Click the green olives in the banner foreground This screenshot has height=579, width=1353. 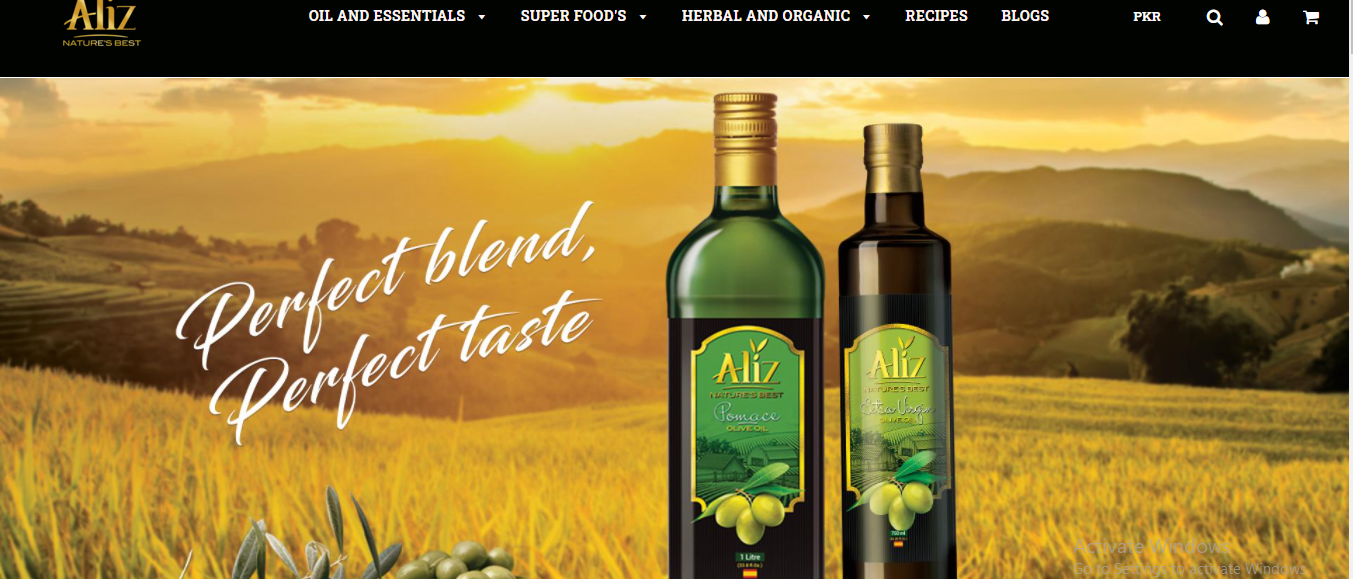pos(455,562)
